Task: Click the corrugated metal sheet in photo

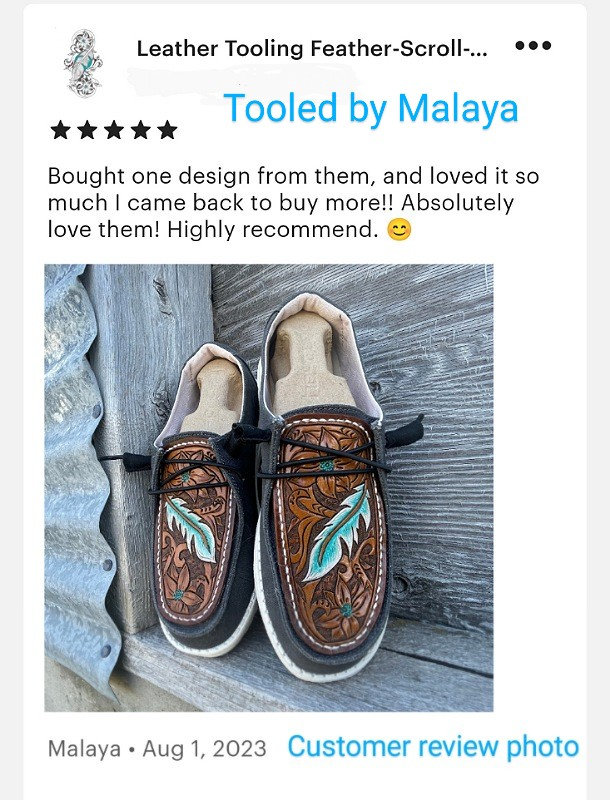Action: click(77, 485)
